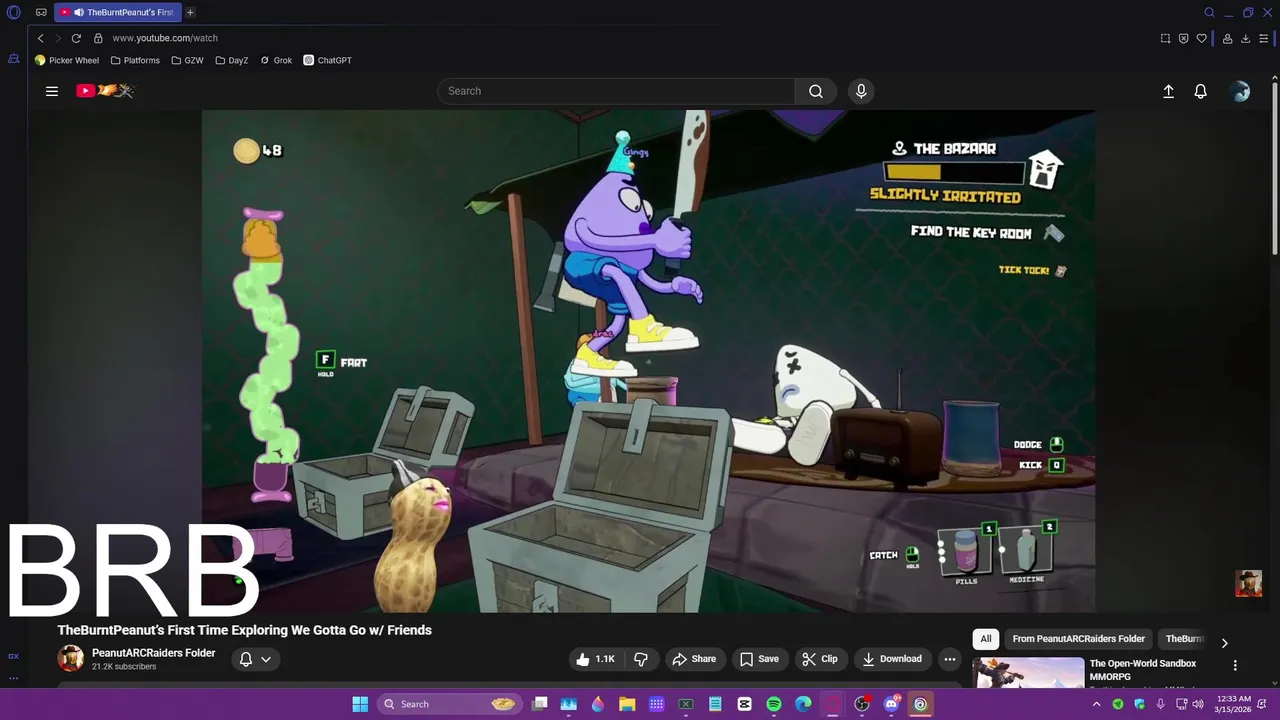Screen dimensions: 1280x720
Task: Click the Opera browser logo menu
Action: 14,13
